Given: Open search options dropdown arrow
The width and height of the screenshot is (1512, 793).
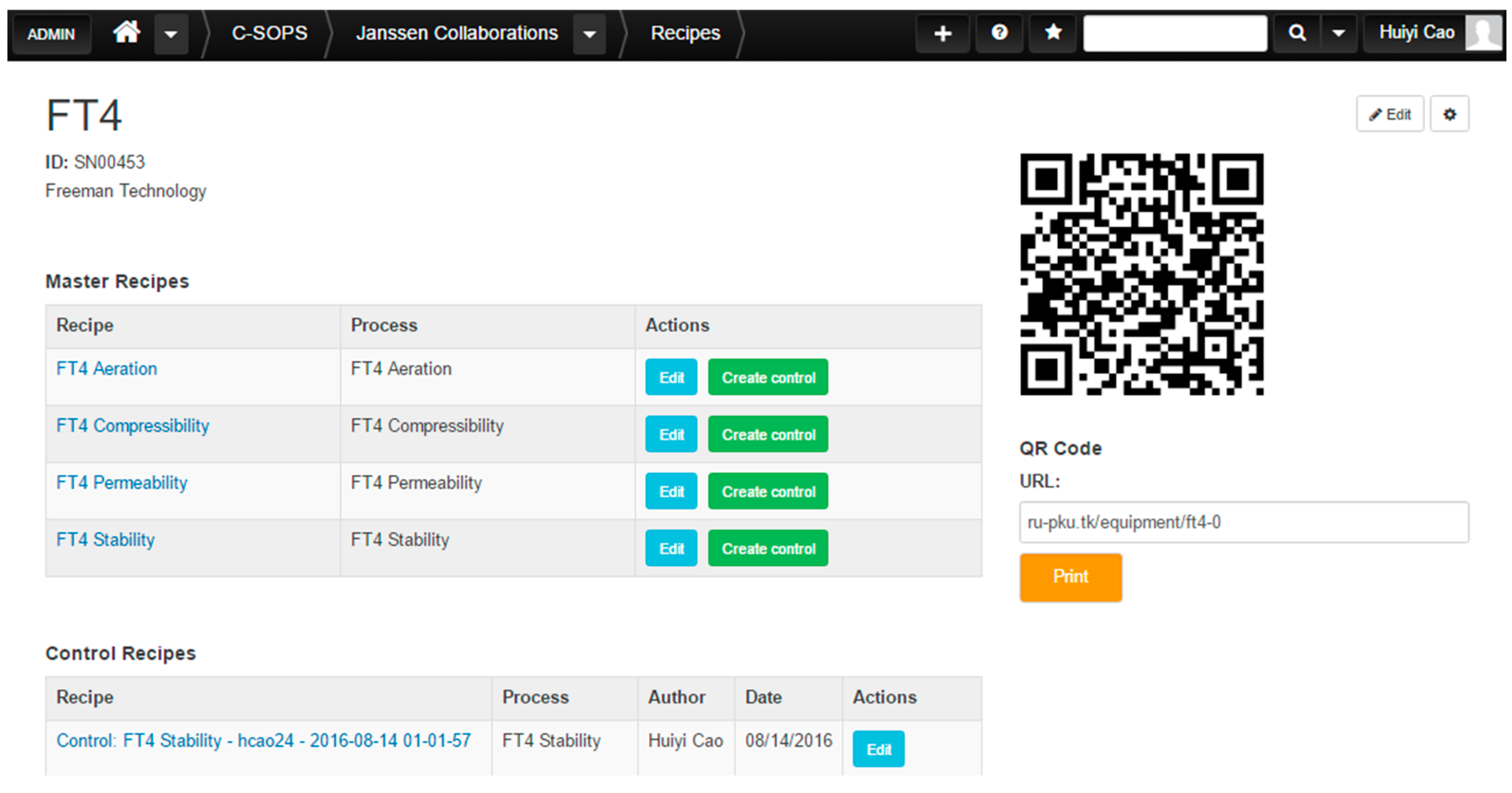Looking at the screenshot, I should (x=1339, y=33).
